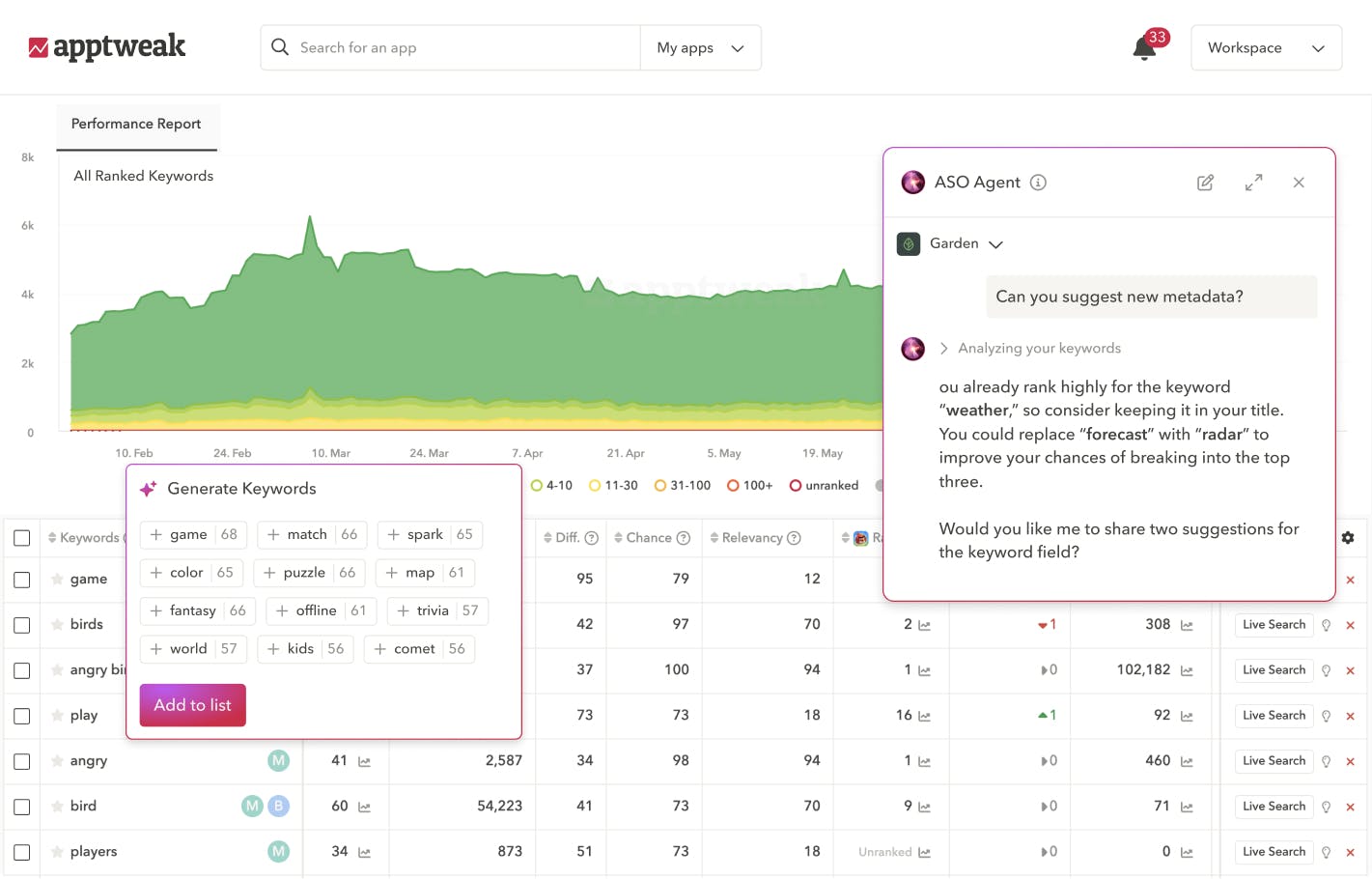Click Live Search for the bird keyword
The width and height of the screenshot is (1372, 879).
[1274, 807]
